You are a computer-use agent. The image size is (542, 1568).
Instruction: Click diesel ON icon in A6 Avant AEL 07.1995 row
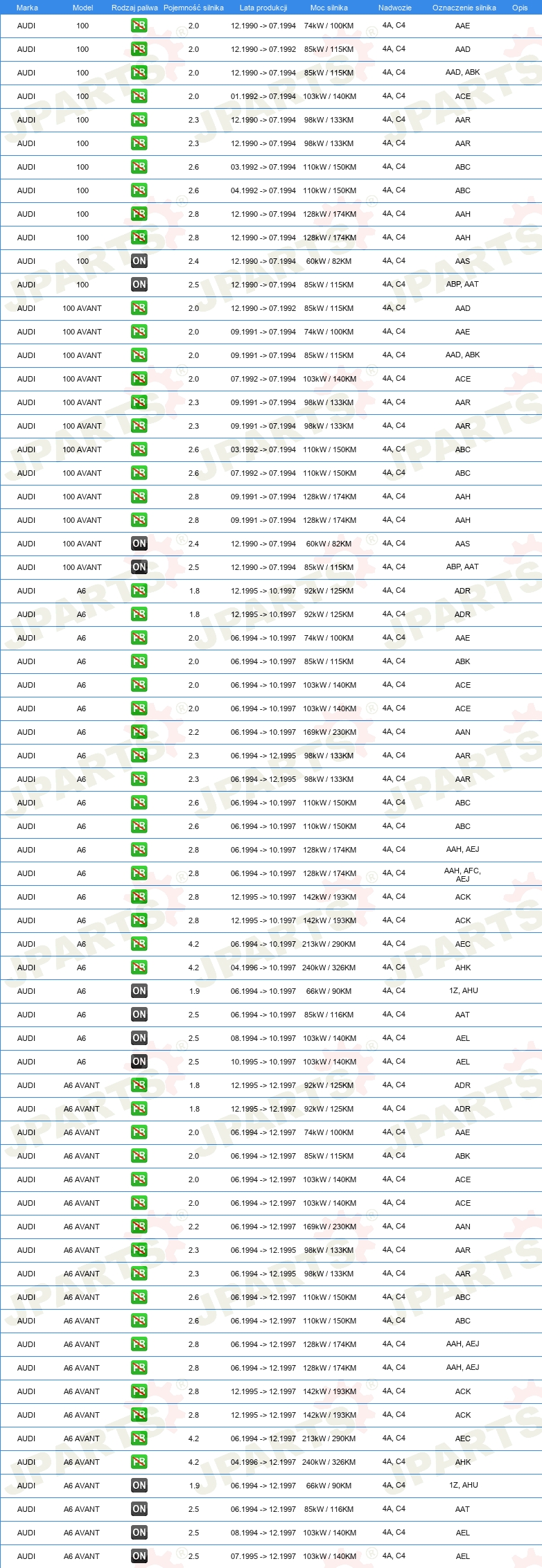tap(139, 1556)
